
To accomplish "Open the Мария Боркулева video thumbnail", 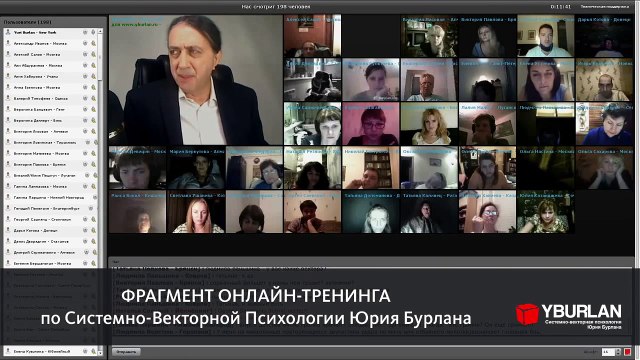I will click(196, 168).
